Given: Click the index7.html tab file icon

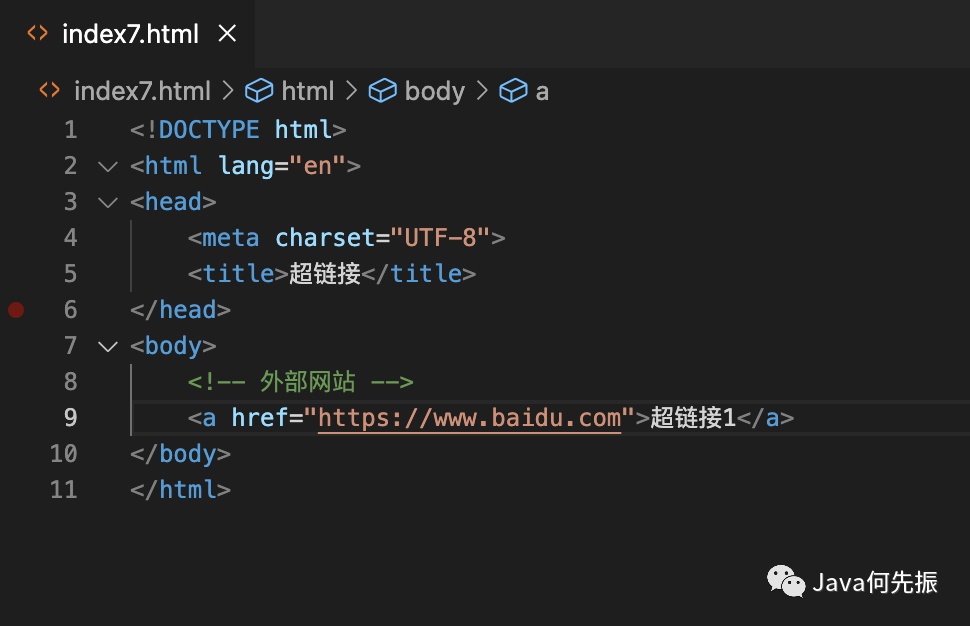Looking at the screenshot, I should (37, 33).
